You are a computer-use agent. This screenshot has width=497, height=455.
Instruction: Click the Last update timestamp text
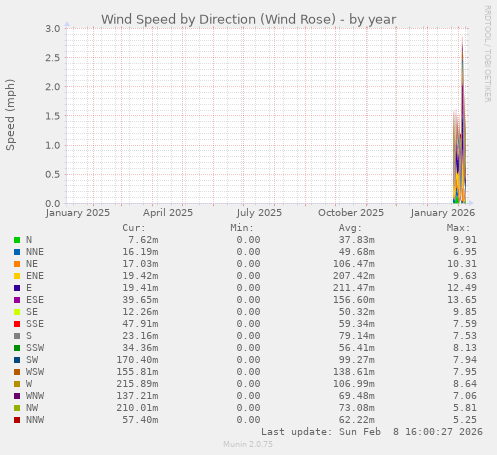[372, 432]
